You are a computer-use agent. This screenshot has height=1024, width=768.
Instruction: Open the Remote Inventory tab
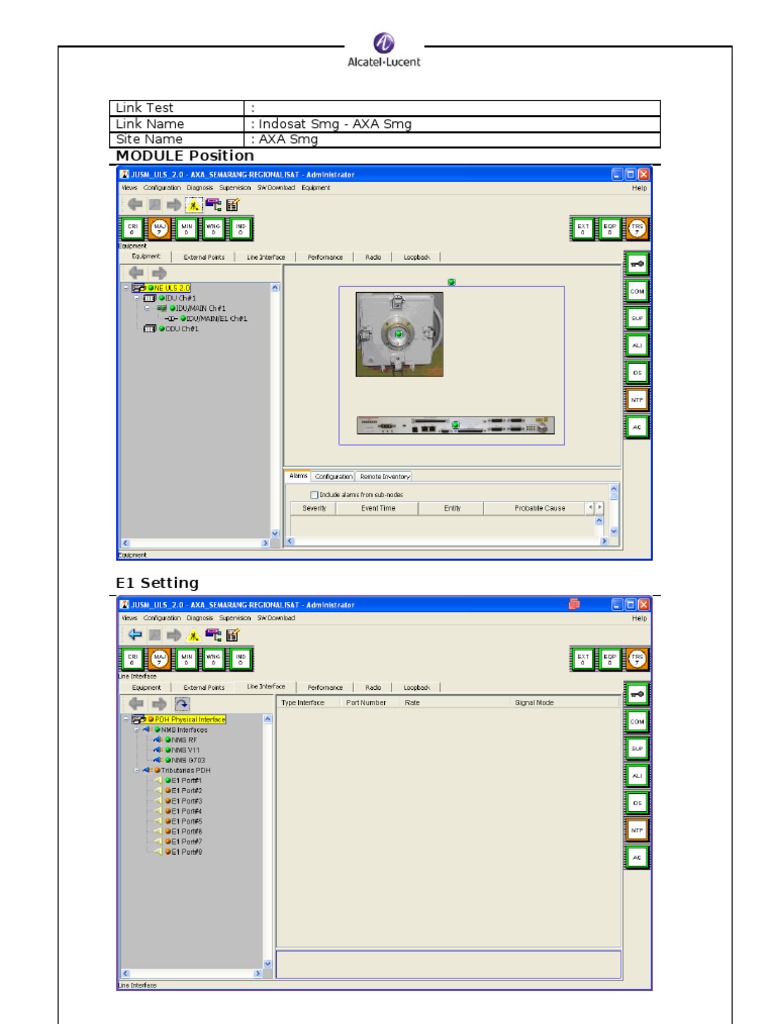click(x=385, y=477)
